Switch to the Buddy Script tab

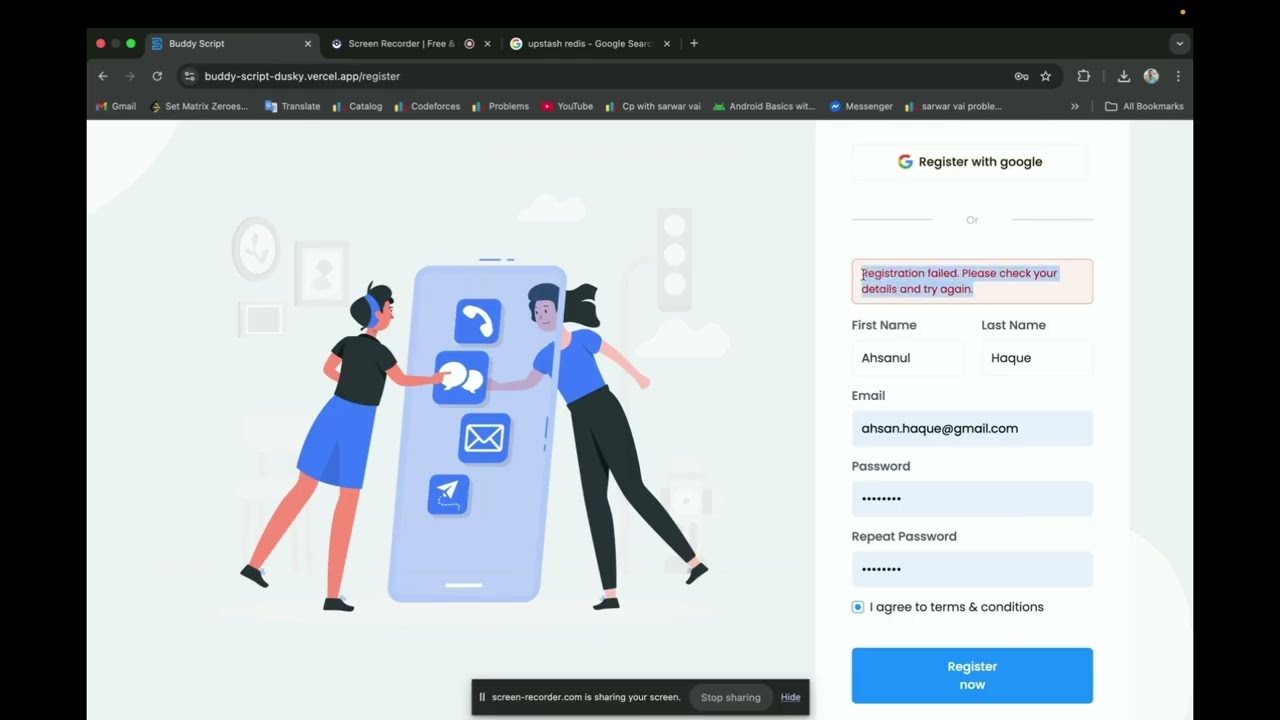click(232, 44)
